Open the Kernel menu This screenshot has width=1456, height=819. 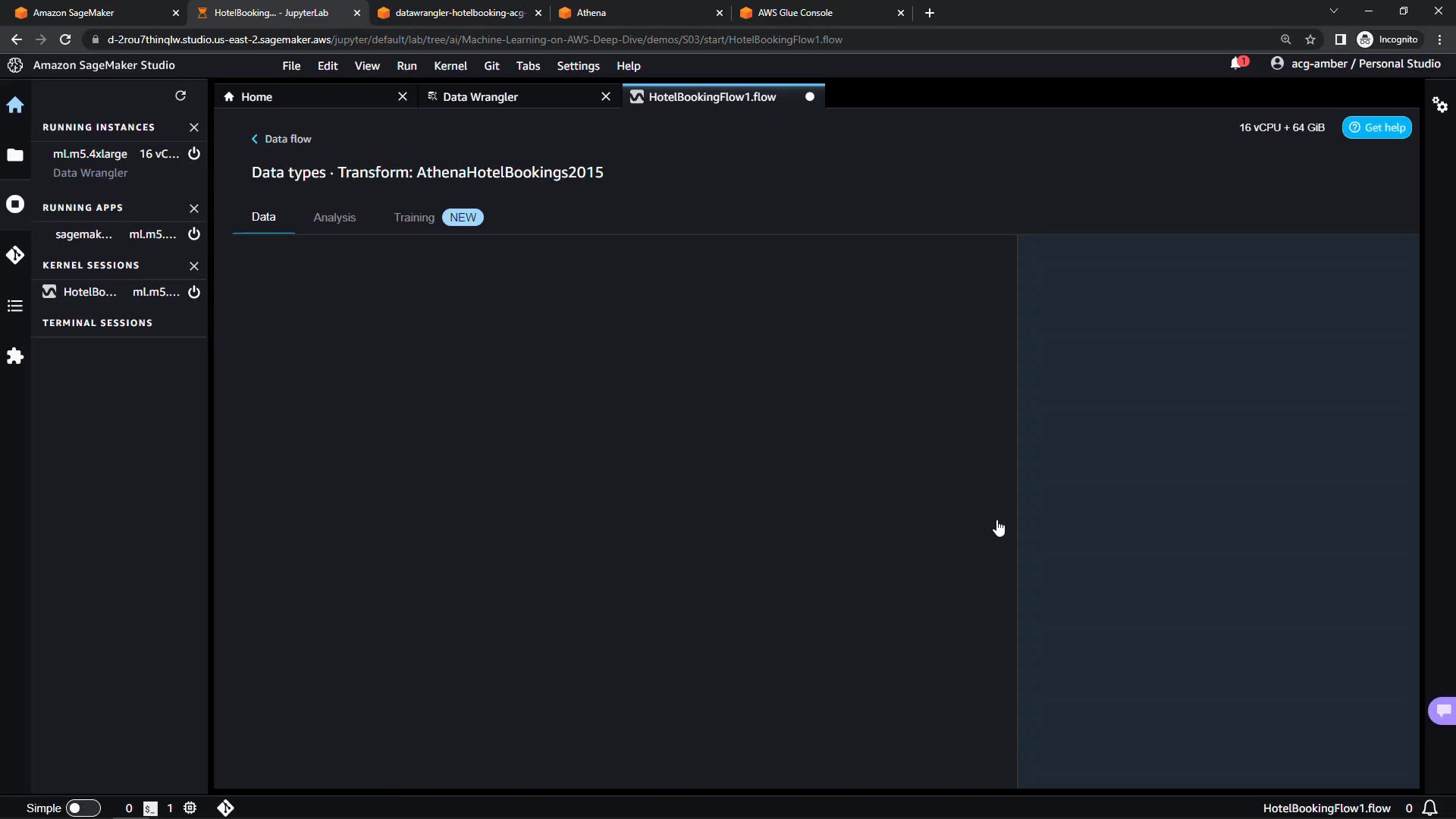450,66
